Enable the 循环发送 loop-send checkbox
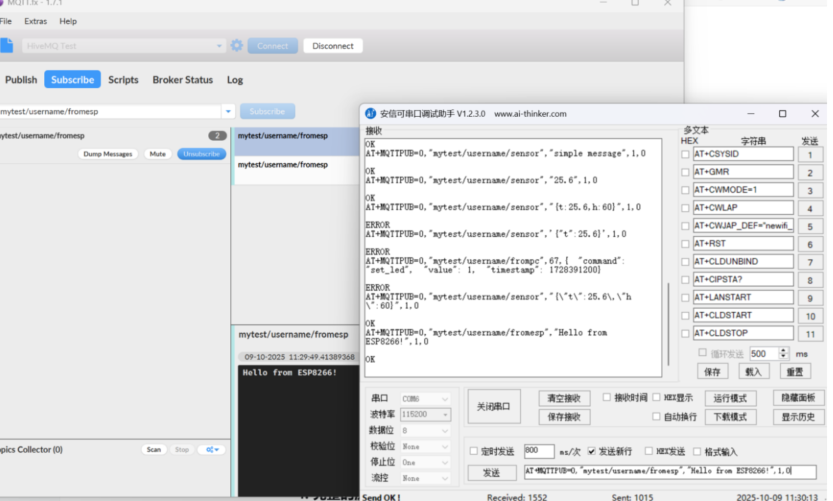 click(x=702, y=353)
